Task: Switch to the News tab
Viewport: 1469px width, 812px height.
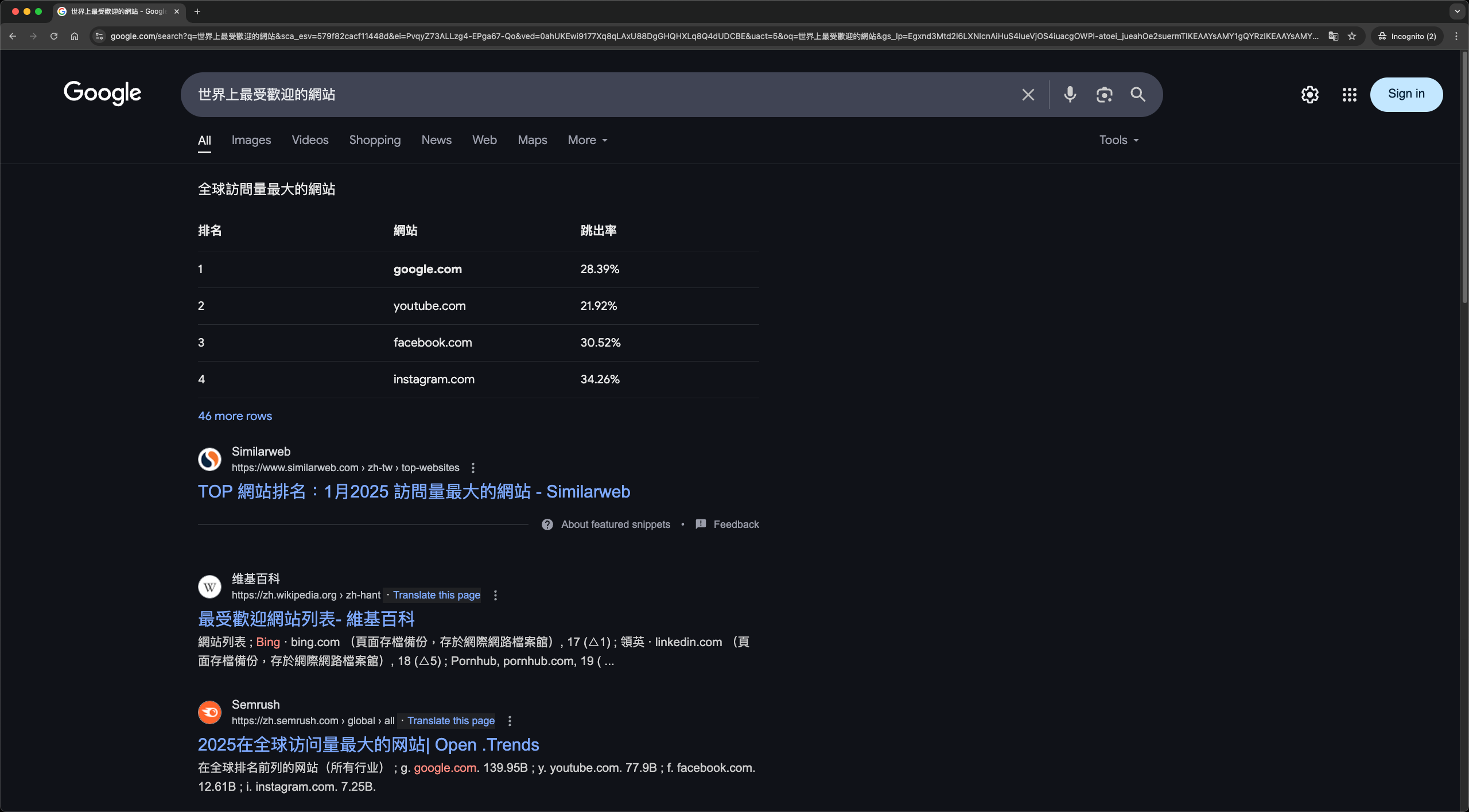Action: [436, 140]
